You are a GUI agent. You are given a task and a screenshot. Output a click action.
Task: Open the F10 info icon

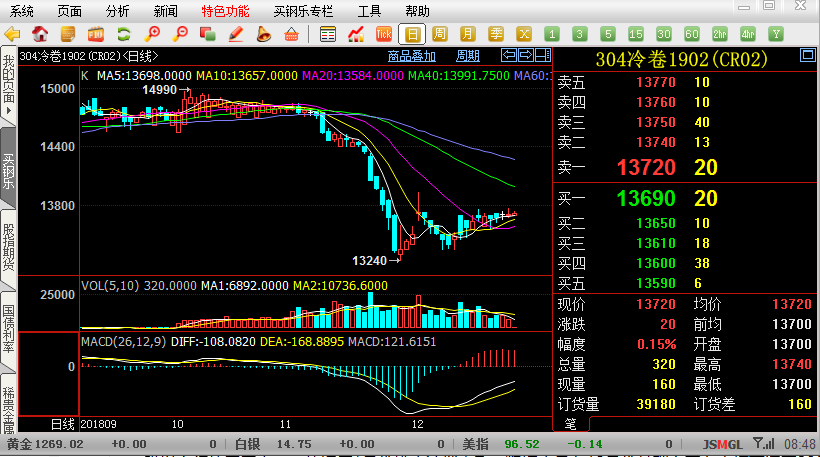tap(96, 35)
